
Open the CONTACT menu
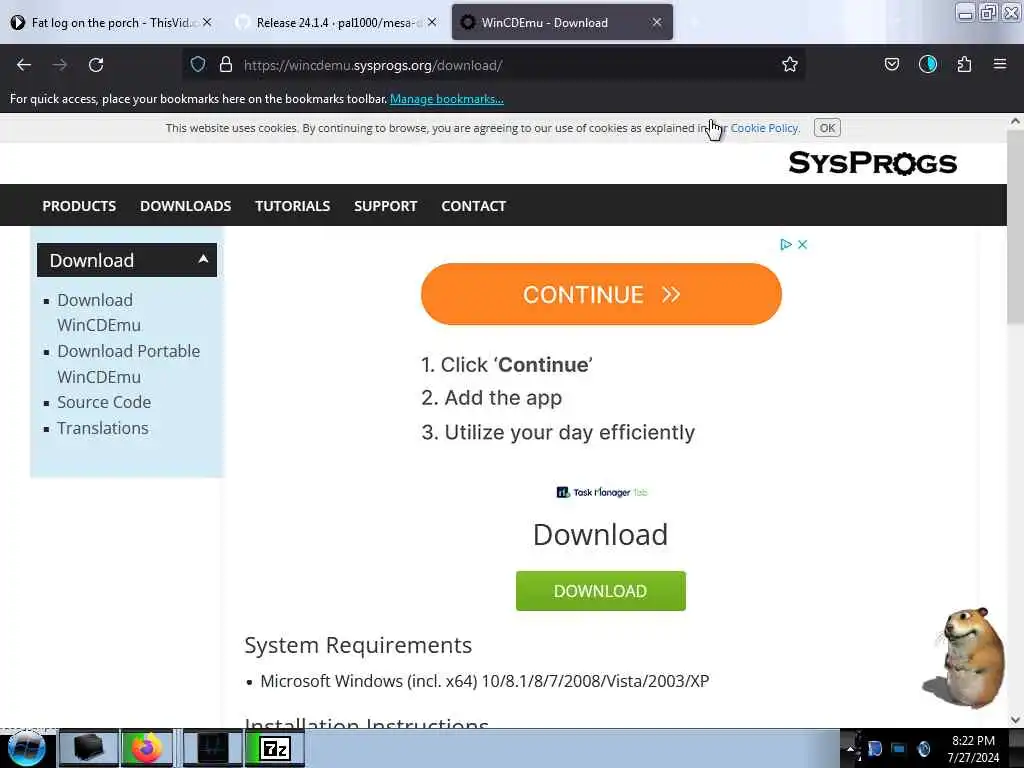[473, 206]
